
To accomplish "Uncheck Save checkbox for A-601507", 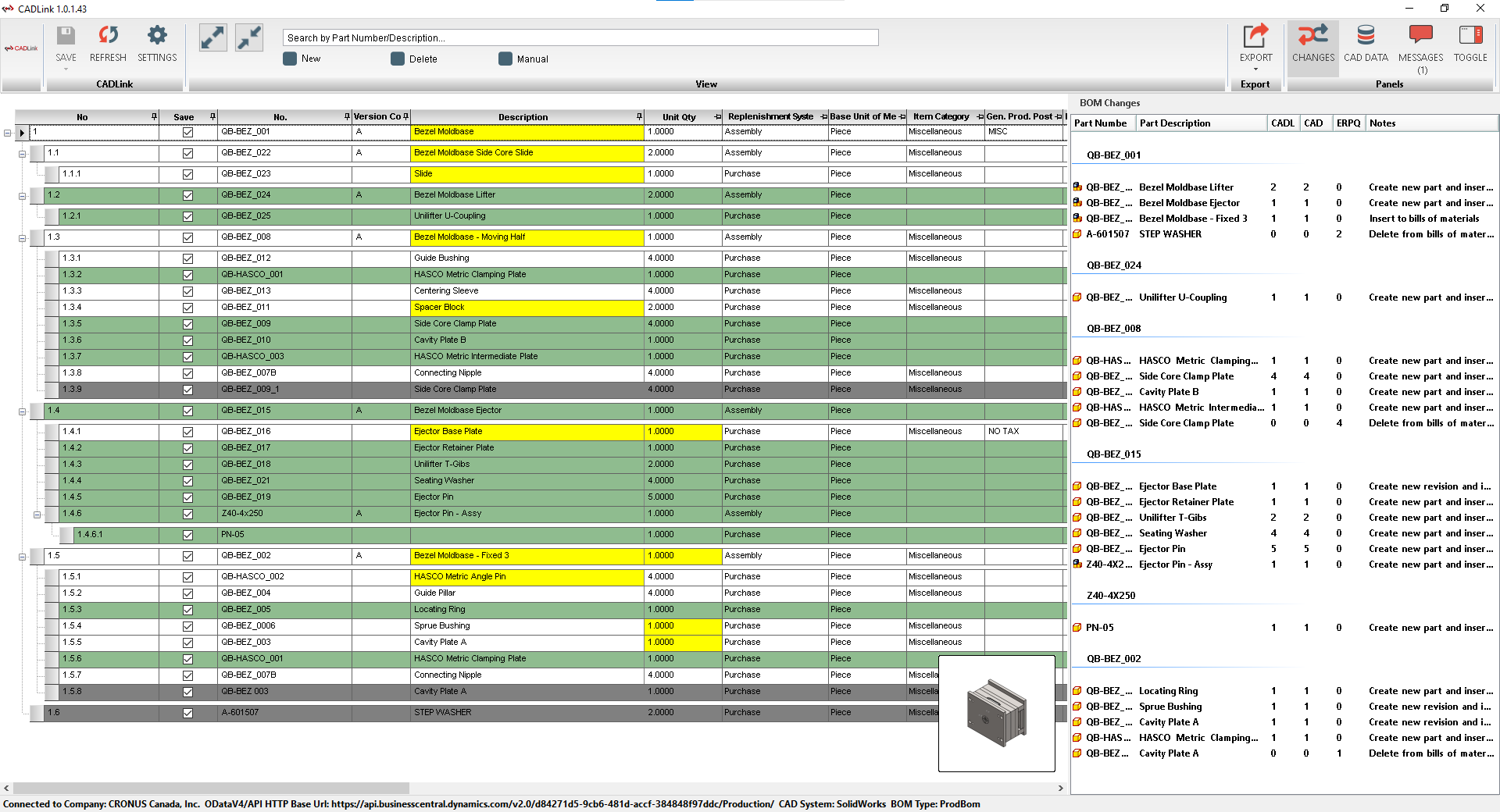I will [x=187, y=714].
